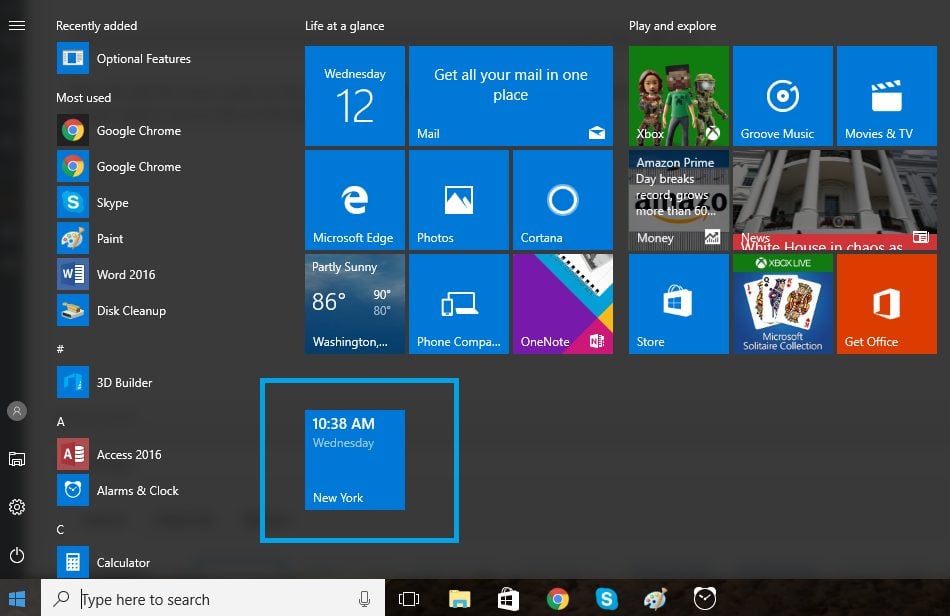This screenshot has width=950, height=616.
Task: Click the microphone icon in search box
Action: coord(364,599)
